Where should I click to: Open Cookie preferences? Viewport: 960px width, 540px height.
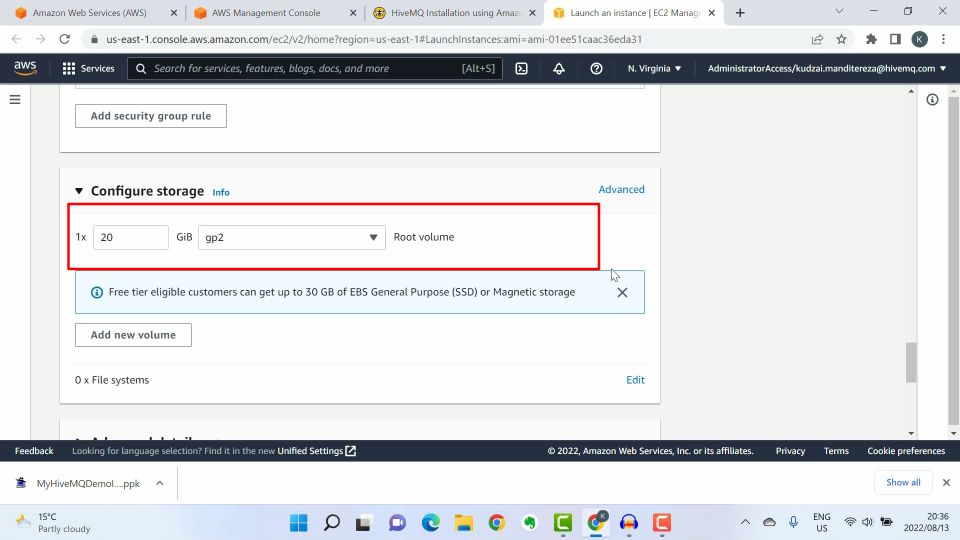click(906, 451)
